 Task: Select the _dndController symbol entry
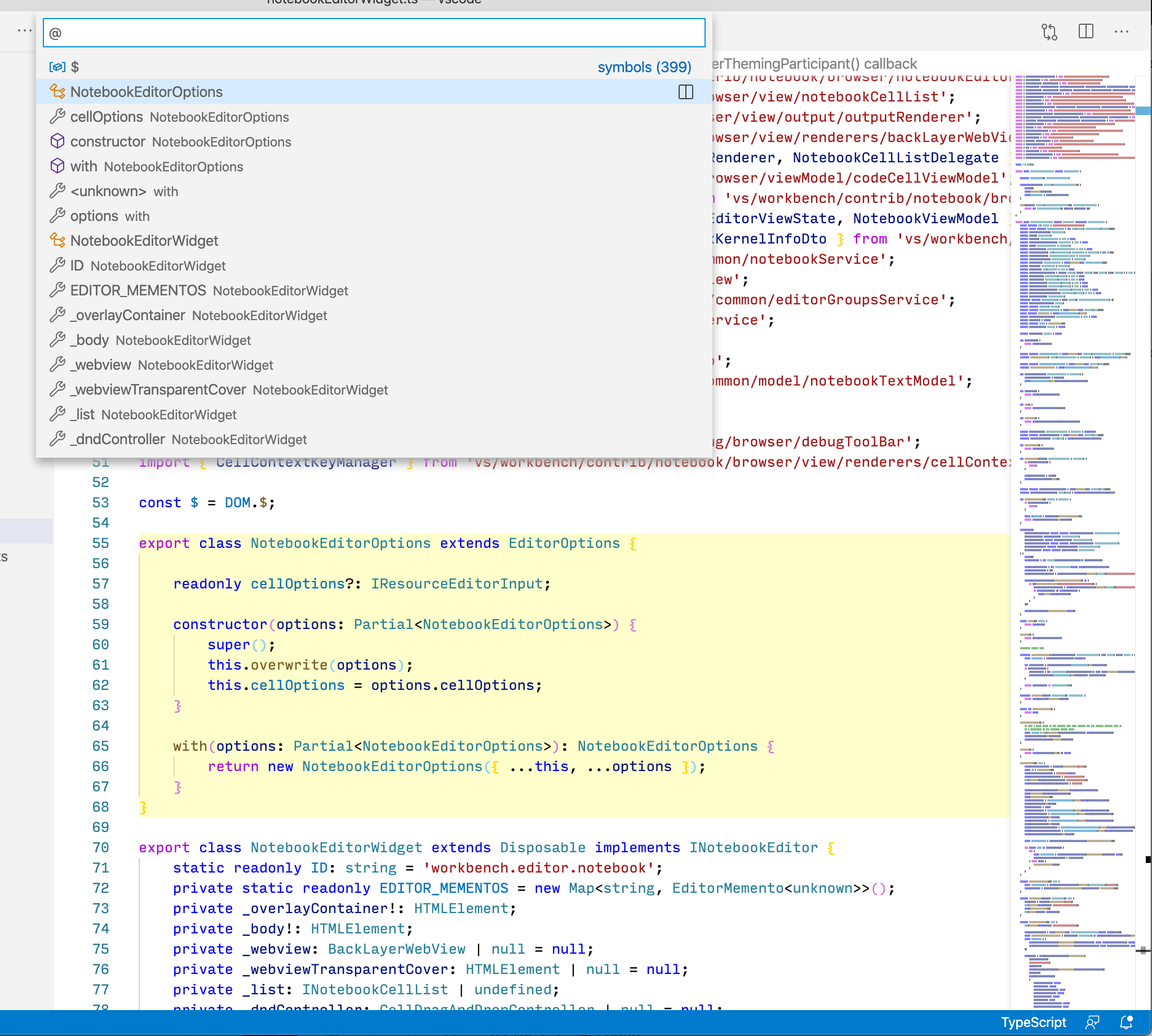(x=188, y=439)
